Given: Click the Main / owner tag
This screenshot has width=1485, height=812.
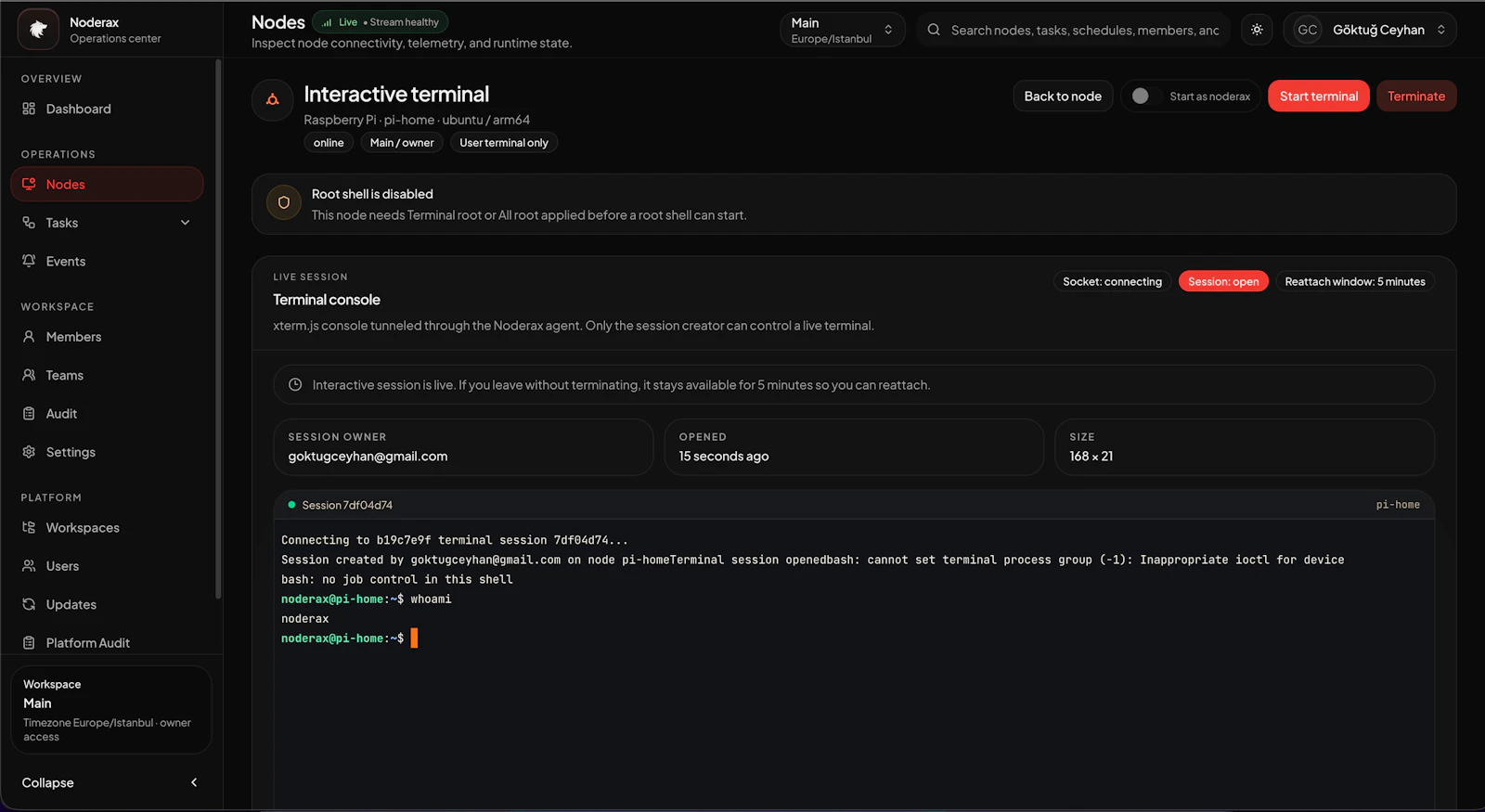Looking at the screenshot, I should pos(402,143).
